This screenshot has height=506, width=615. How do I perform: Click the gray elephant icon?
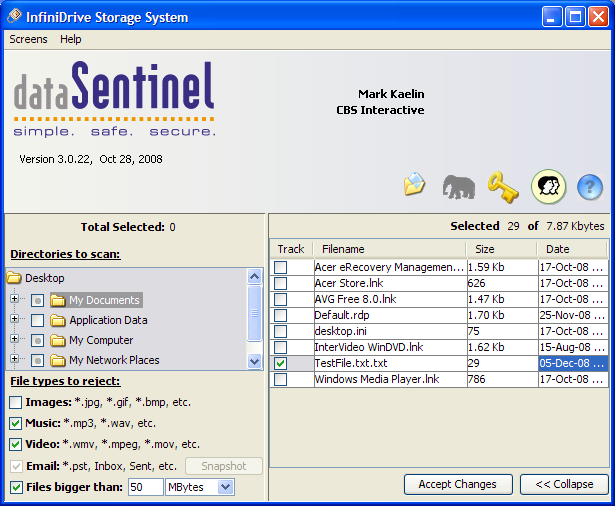459,187
